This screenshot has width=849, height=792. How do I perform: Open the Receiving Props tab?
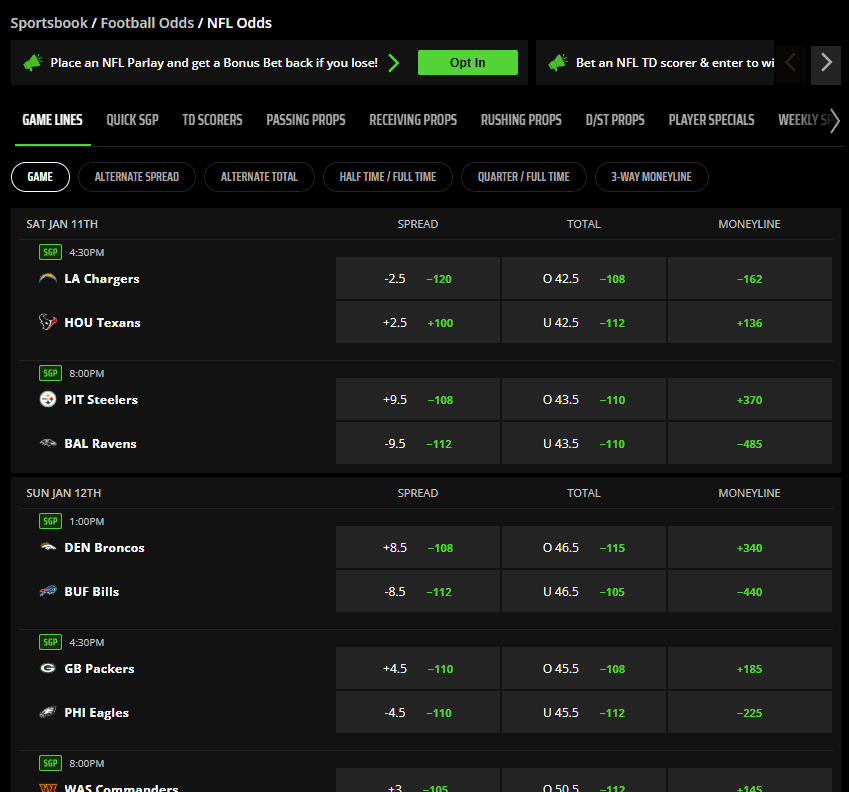[x=413, y=120]
